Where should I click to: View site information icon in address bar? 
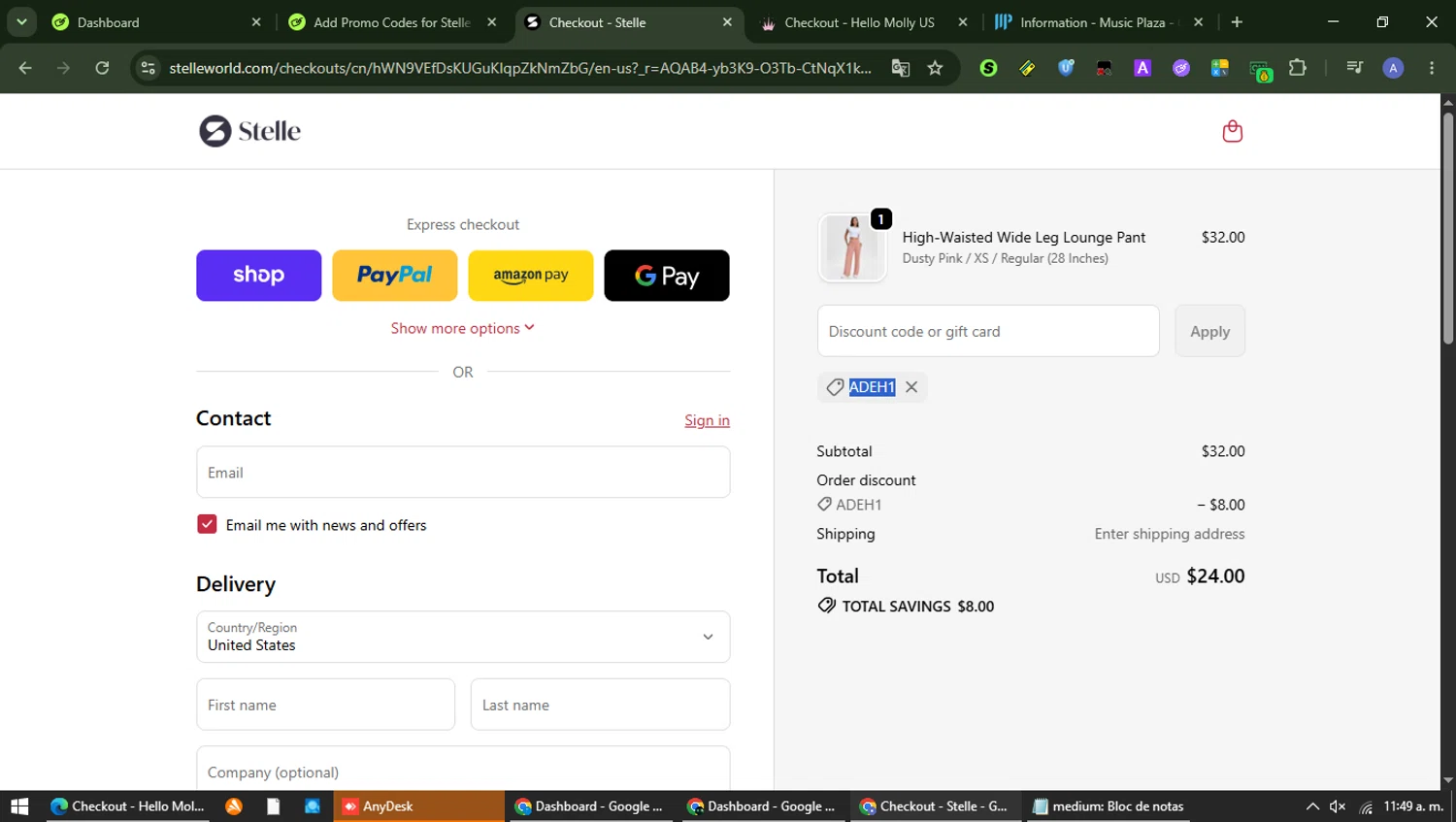[148, 68]
